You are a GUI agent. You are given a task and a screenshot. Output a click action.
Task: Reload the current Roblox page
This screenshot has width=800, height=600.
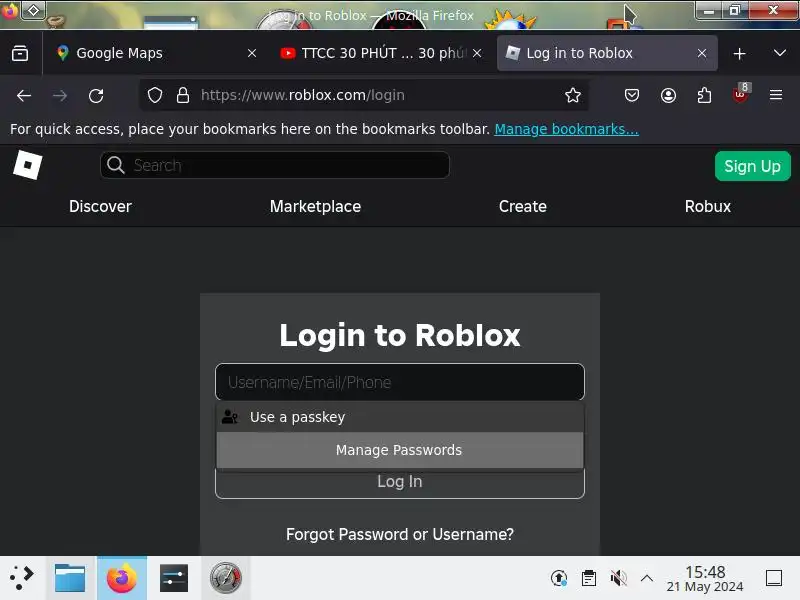pos(96,95)
